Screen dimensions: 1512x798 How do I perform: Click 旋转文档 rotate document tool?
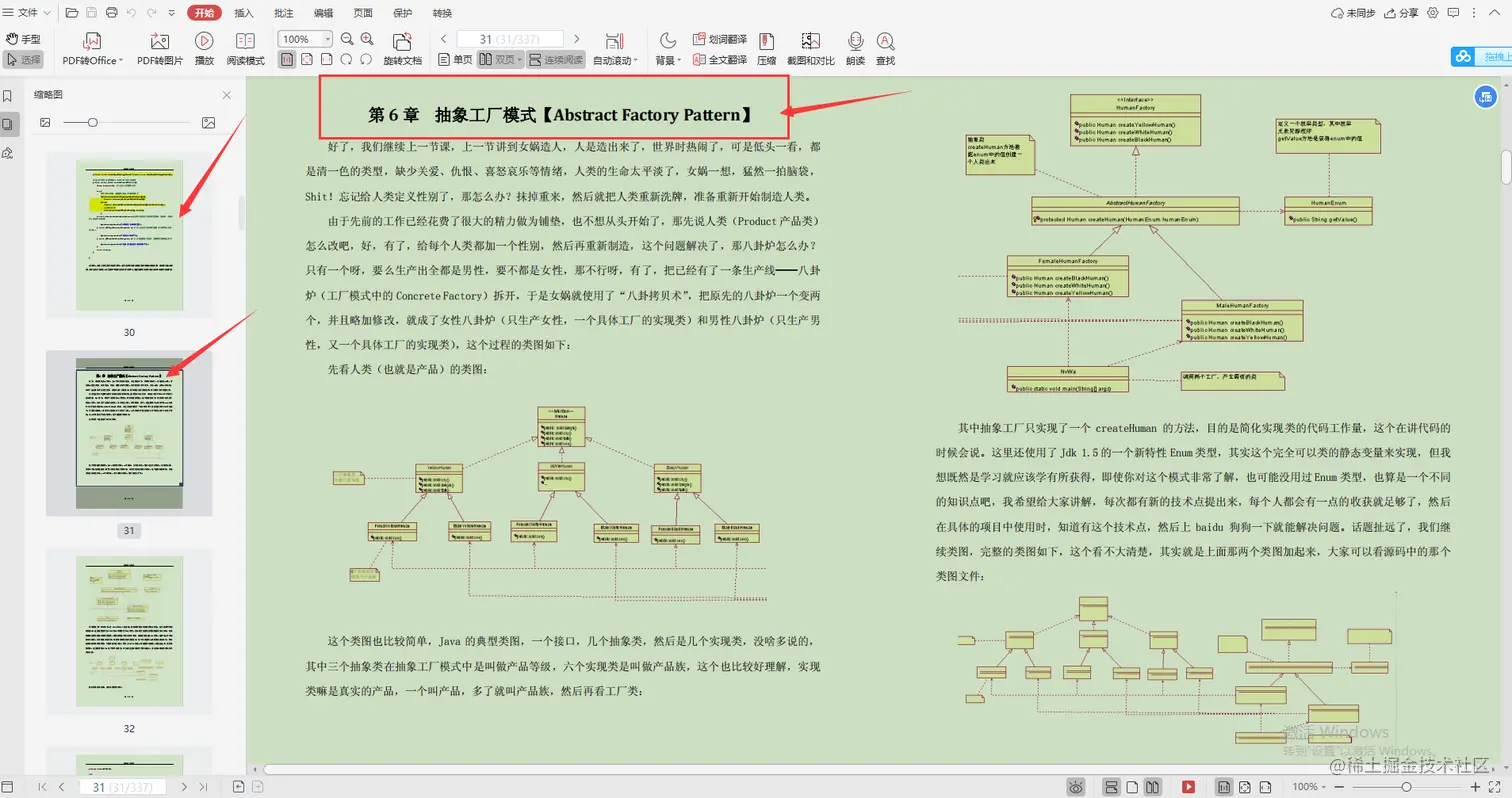click(402, 49)
